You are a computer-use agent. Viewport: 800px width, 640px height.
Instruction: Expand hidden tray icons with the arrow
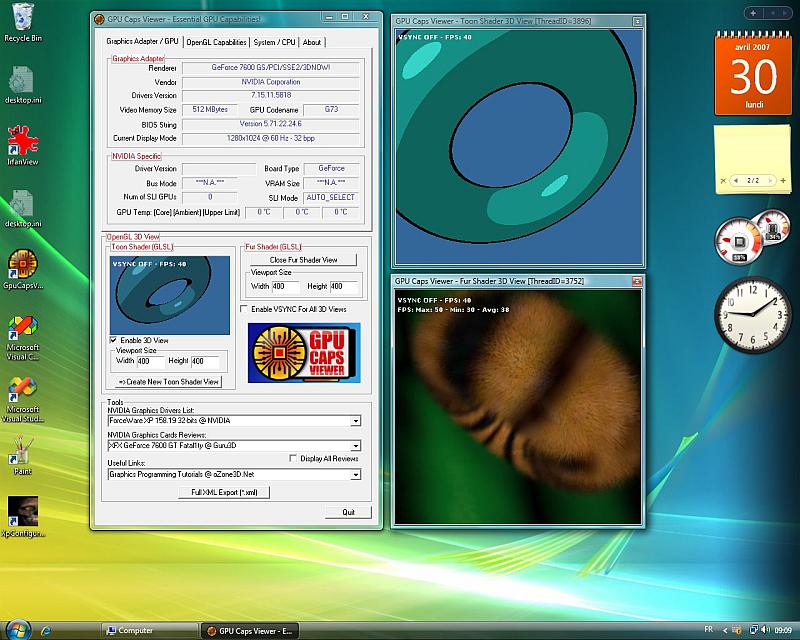click(725, 630)
